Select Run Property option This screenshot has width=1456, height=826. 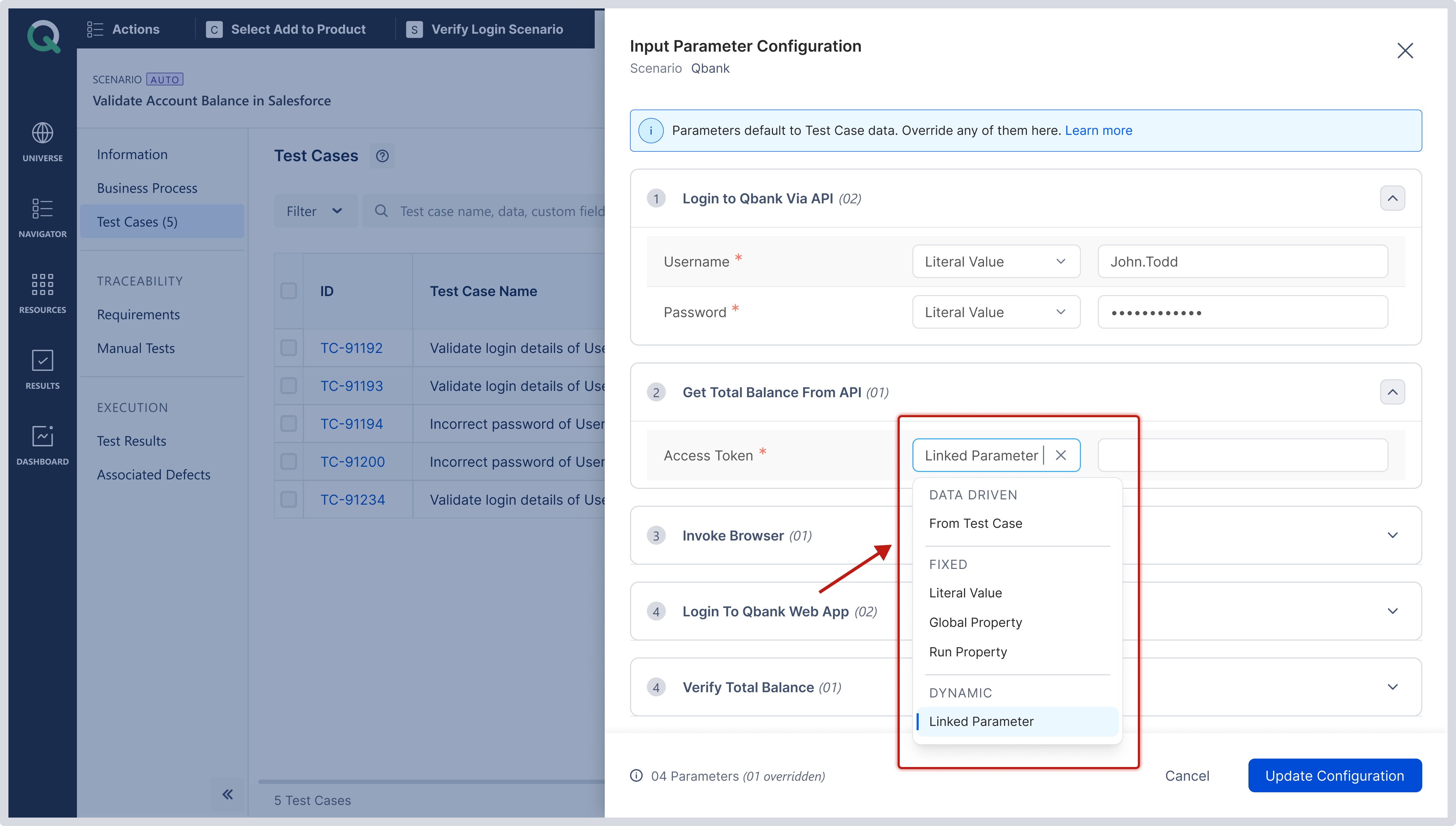click(1017, 652)
